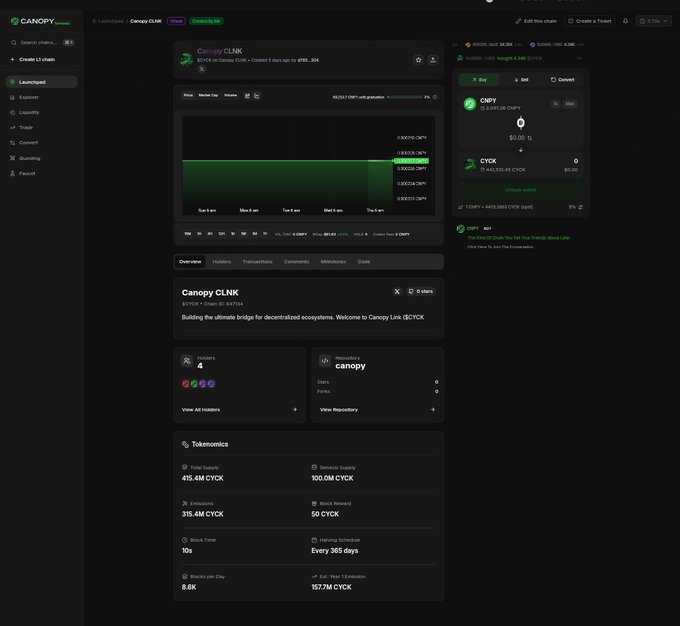Switch to the Comments tab
This screenshot has width=680, height=626.
[297, 262]
